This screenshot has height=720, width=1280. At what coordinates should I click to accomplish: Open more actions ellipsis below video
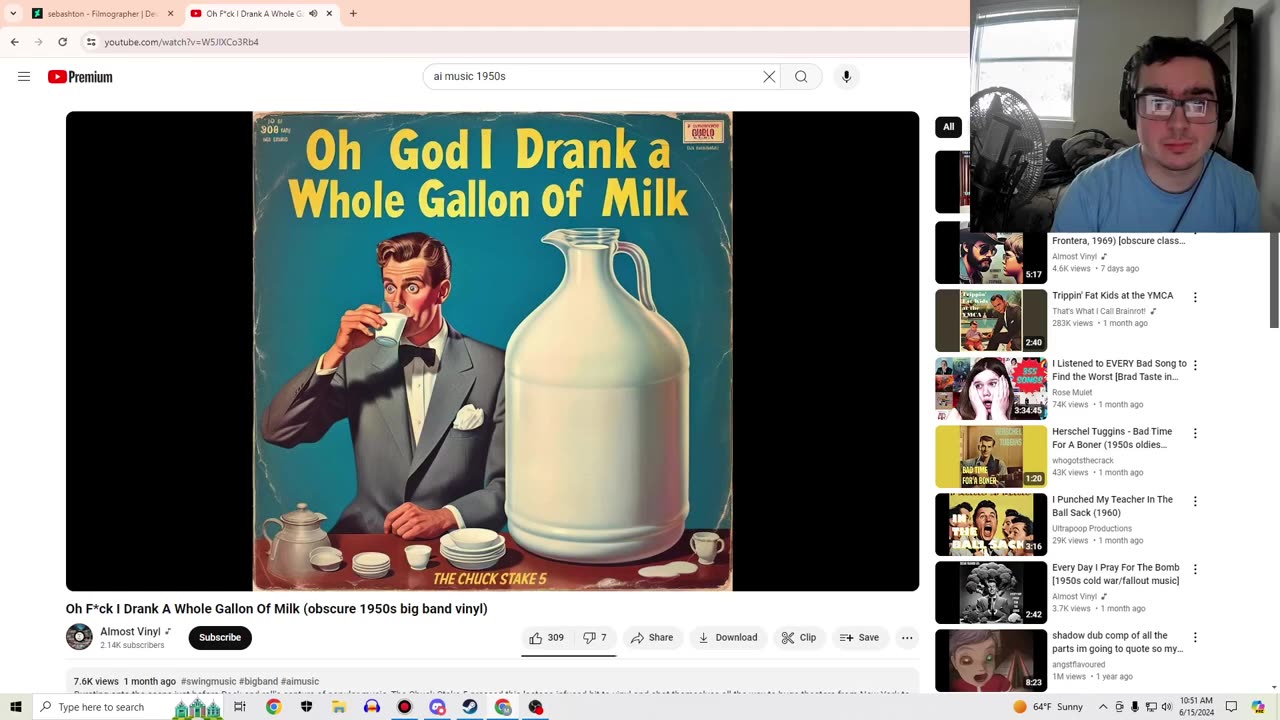point(907,638)
